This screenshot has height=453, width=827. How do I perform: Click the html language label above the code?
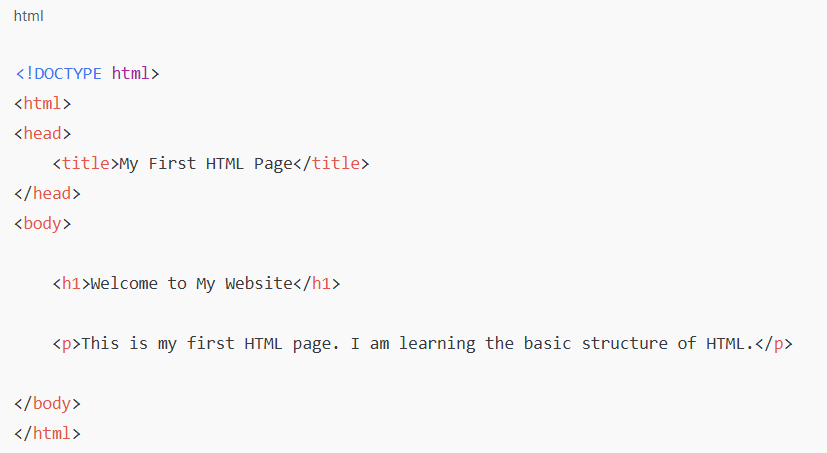(28, 16)
